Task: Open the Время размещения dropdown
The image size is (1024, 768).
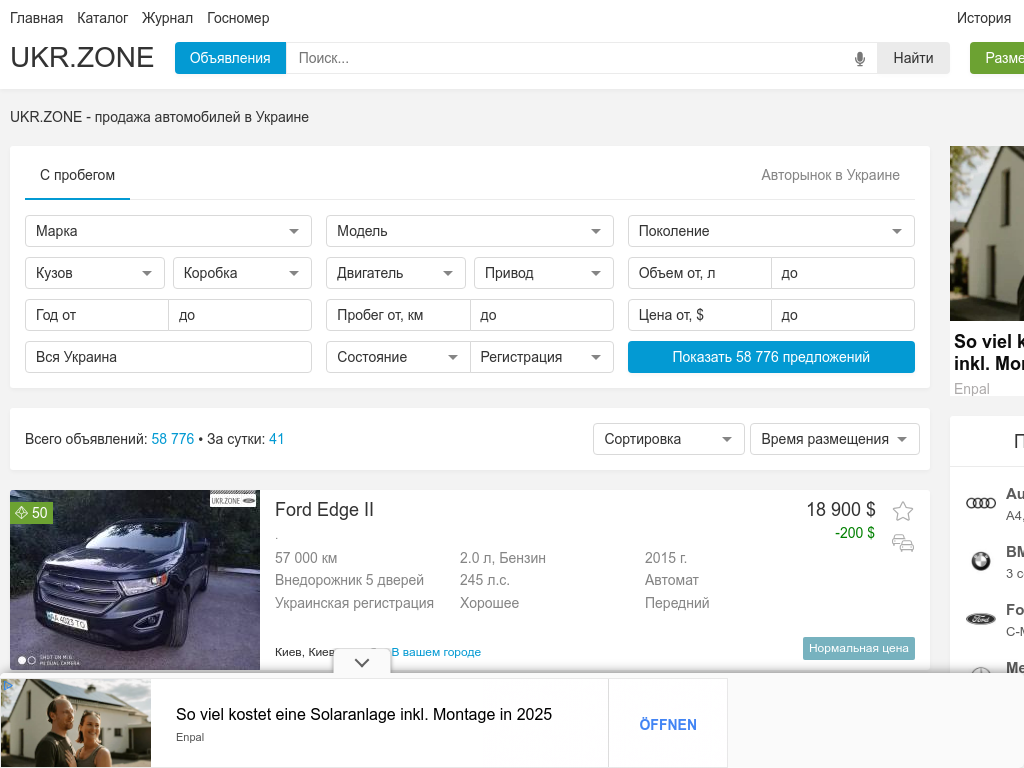Action: click(835, 439)
